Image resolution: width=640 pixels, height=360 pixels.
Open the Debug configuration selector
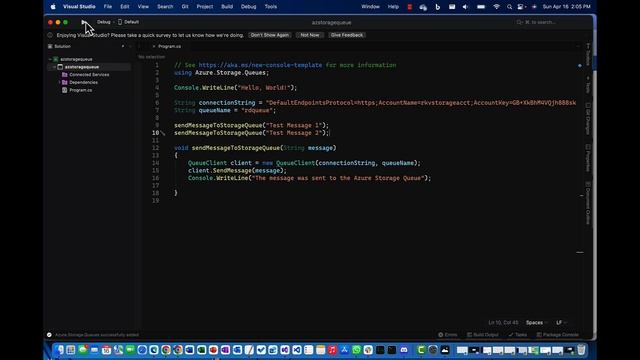coord(104,22)
